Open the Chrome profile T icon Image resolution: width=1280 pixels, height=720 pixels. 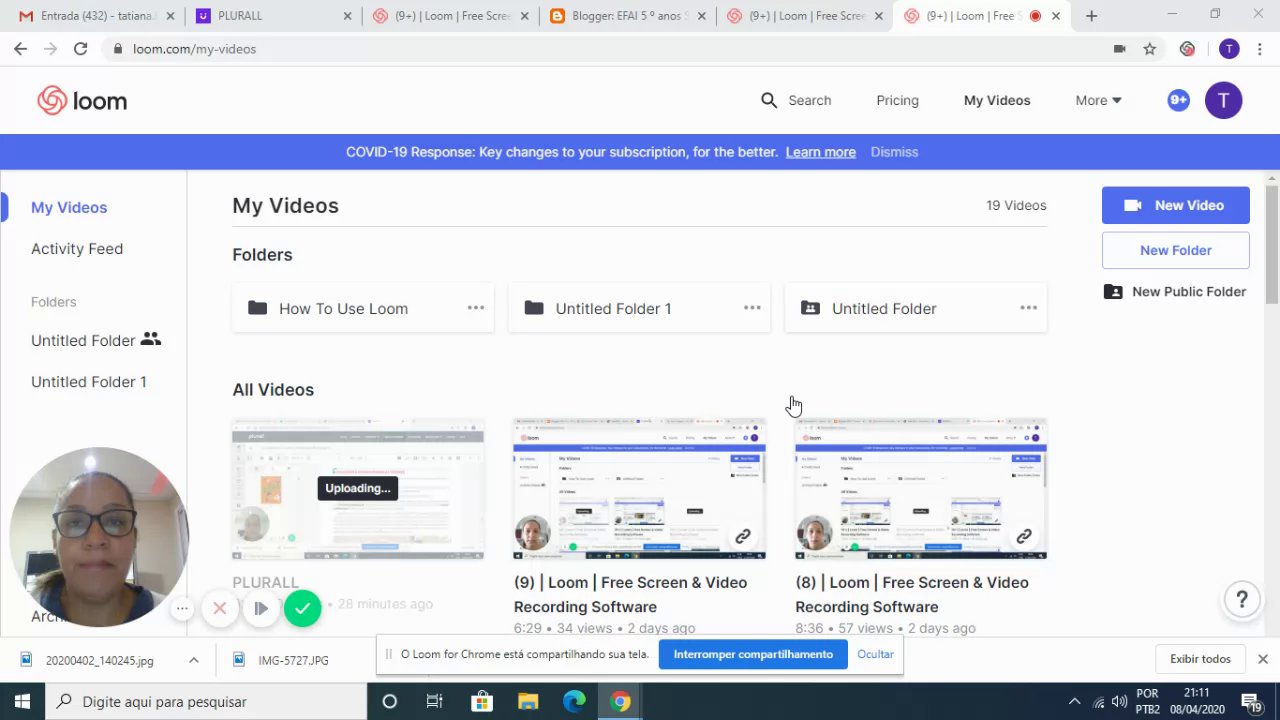click(1229, 49)
